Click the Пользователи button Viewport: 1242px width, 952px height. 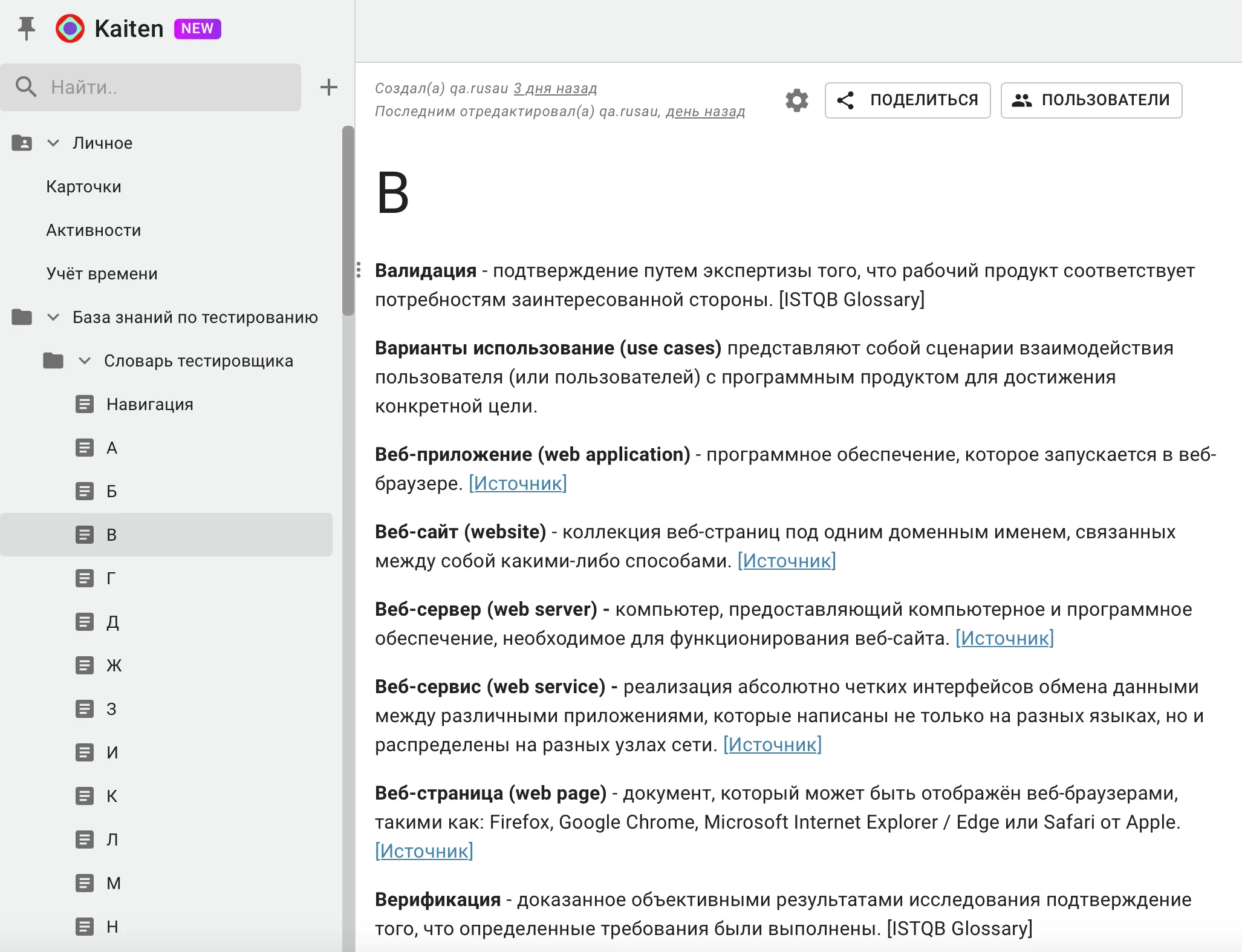(x=1091, y=100)
